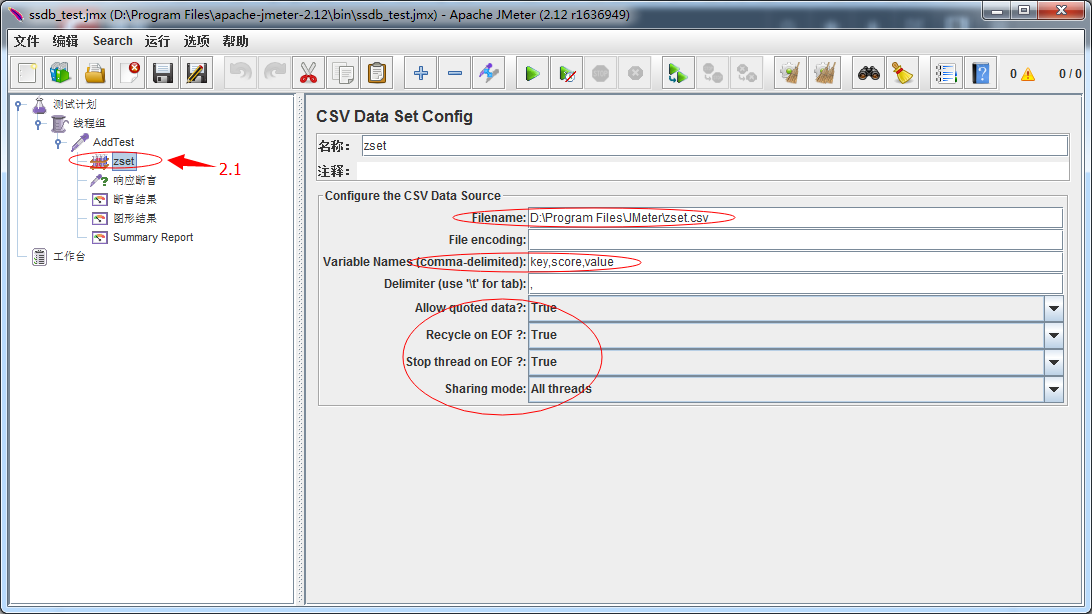
Task: Save the test plan with floppy icon
Action: [x=163, y=73]
